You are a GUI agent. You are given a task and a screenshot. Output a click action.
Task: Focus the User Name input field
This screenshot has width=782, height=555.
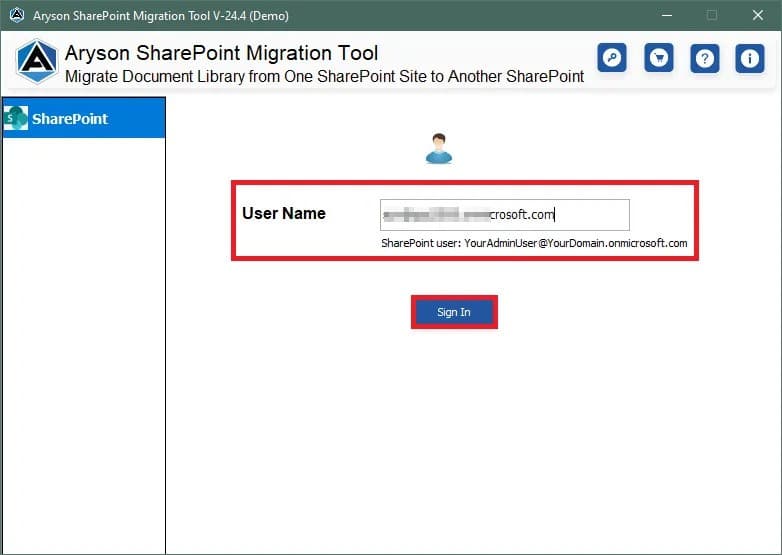coord(505,215)
